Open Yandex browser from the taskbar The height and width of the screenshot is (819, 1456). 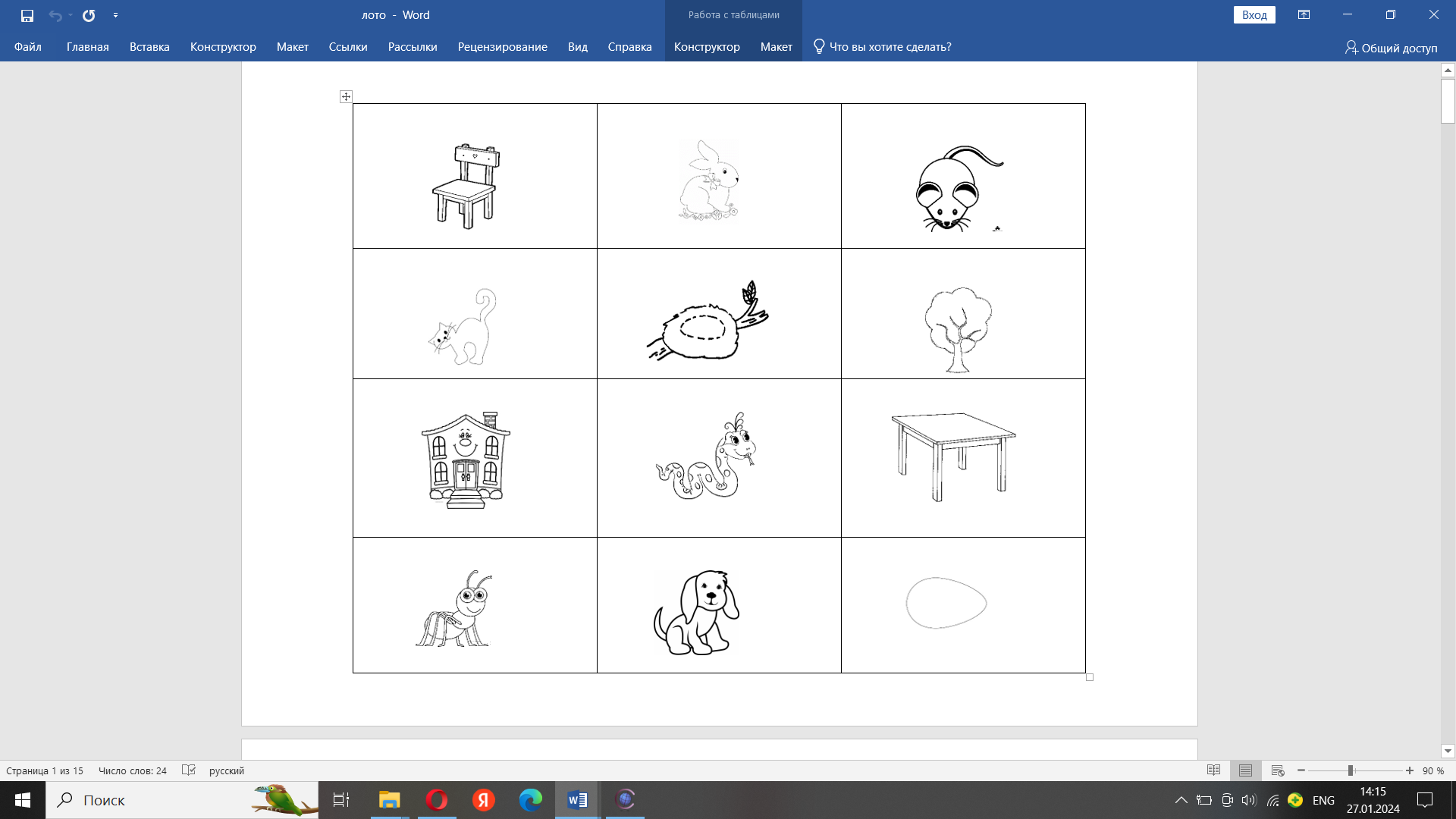[x=484, y=800]
